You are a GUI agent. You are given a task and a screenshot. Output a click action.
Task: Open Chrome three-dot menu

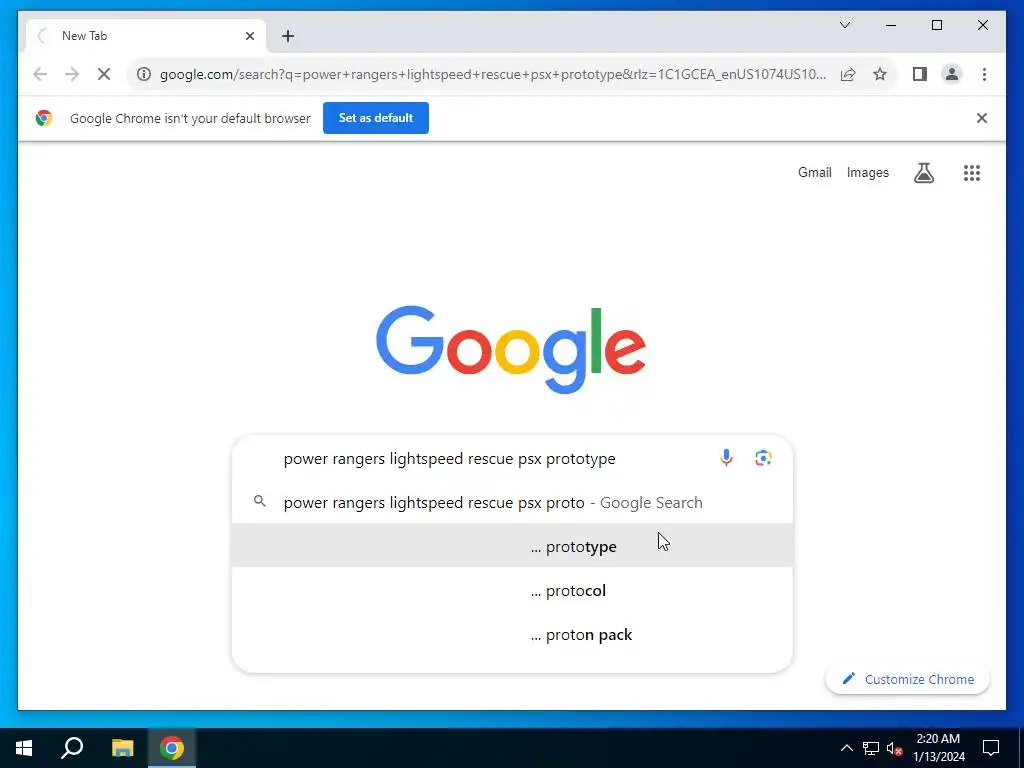coord(984,74)
